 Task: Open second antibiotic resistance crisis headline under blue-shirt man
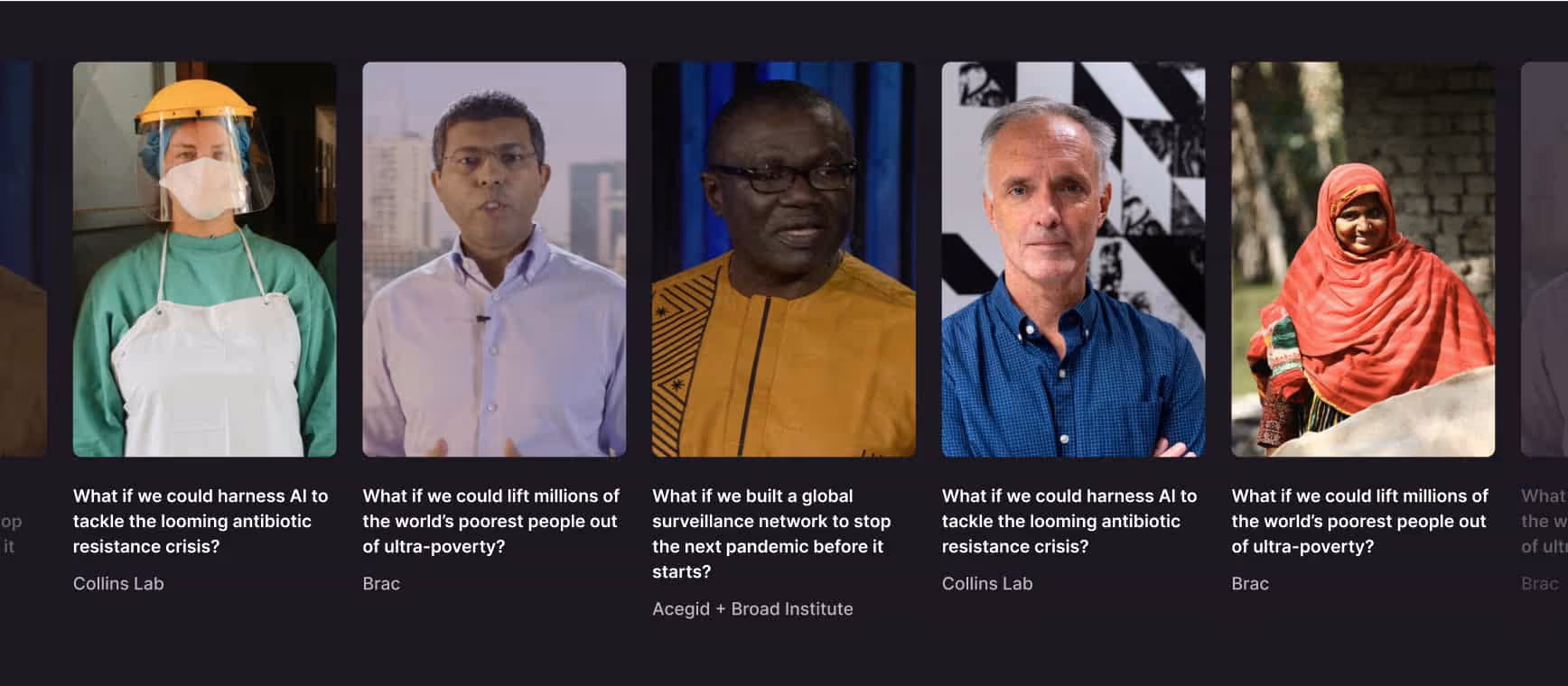1069,521
